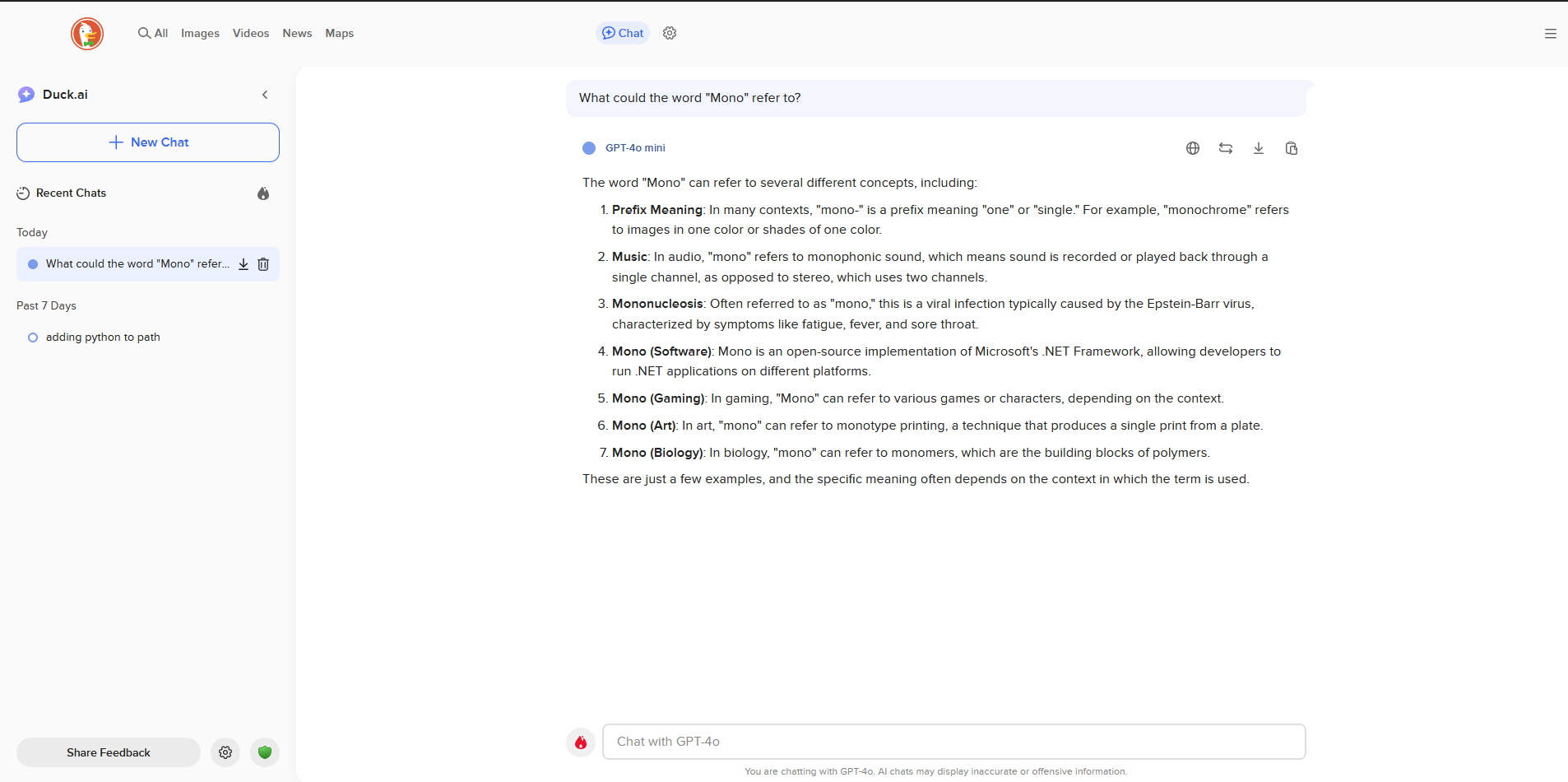The image size is (1568, 782).
Task: Click the globe icon above the response
Action: 1193,148
